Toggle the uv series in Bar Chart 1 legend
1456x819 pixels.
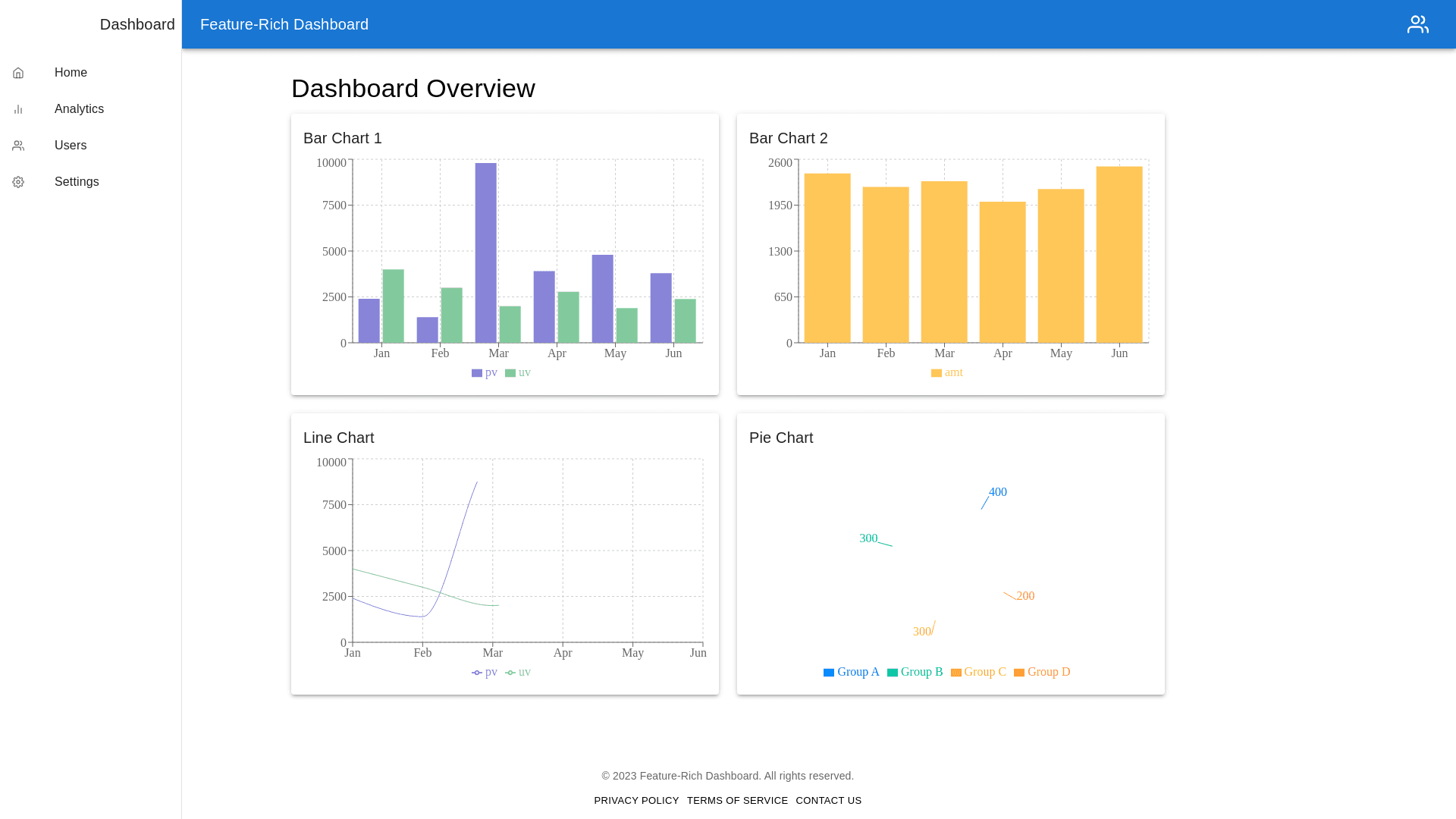pos(518,372)
